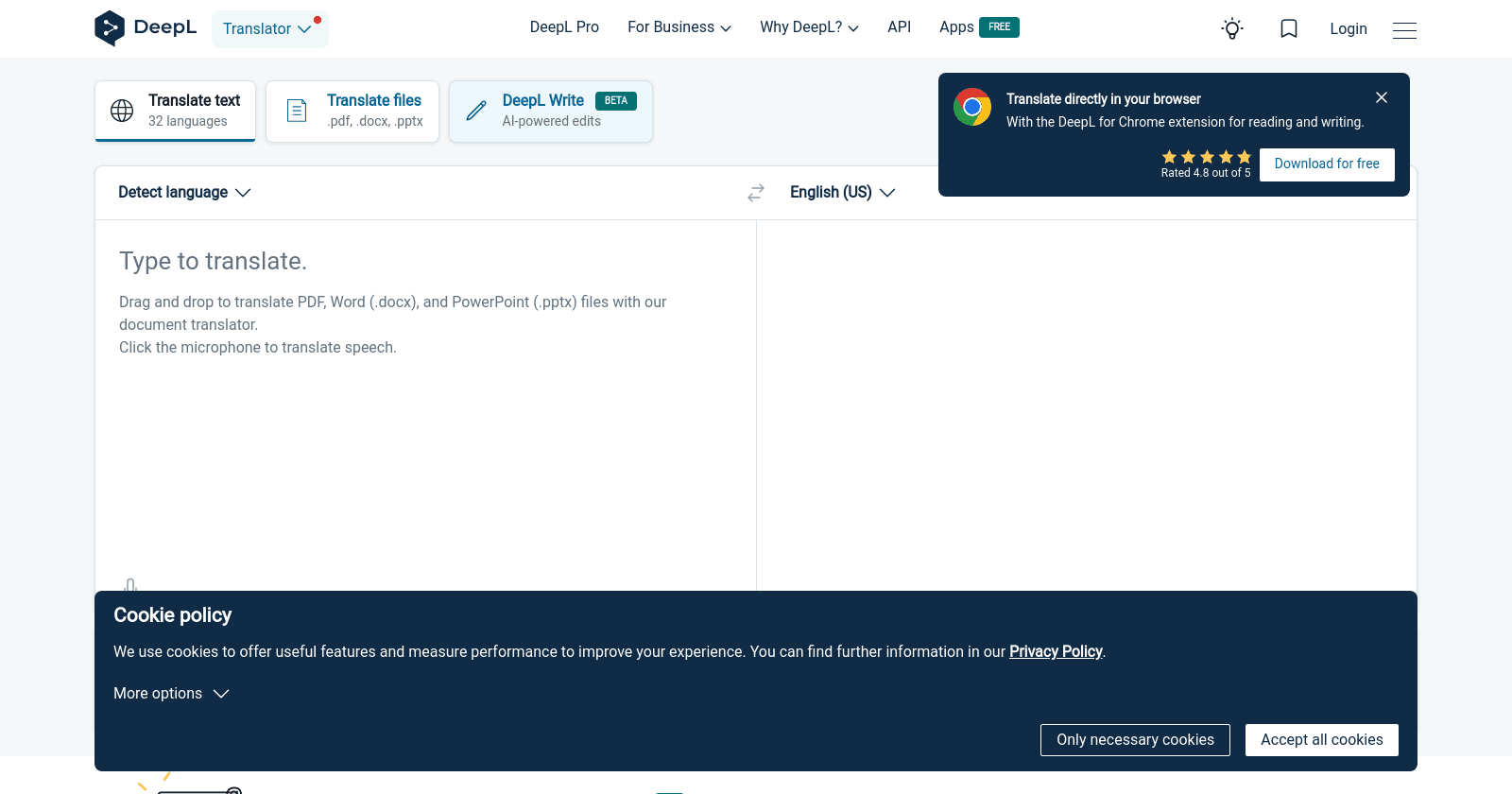
Task: Select the Translate files tab
Action: pos(352,112)
